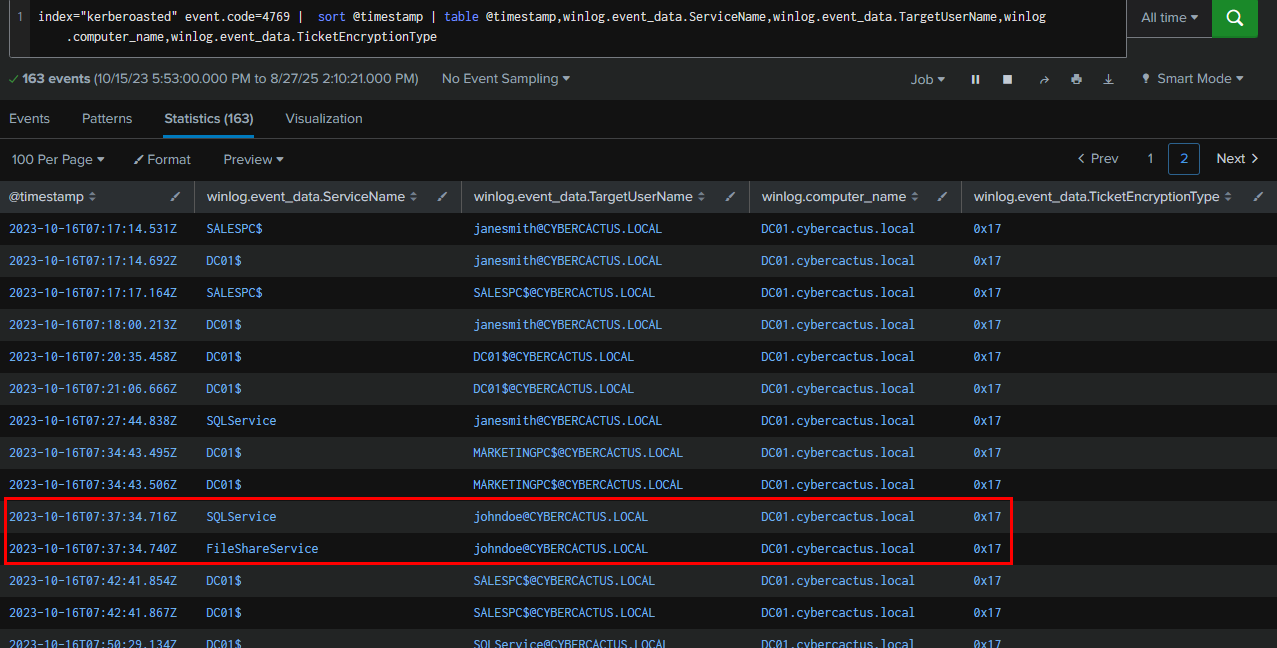Screen dimensions: 1277x648
Task: Pause the running search job
Action: [975, 79]
